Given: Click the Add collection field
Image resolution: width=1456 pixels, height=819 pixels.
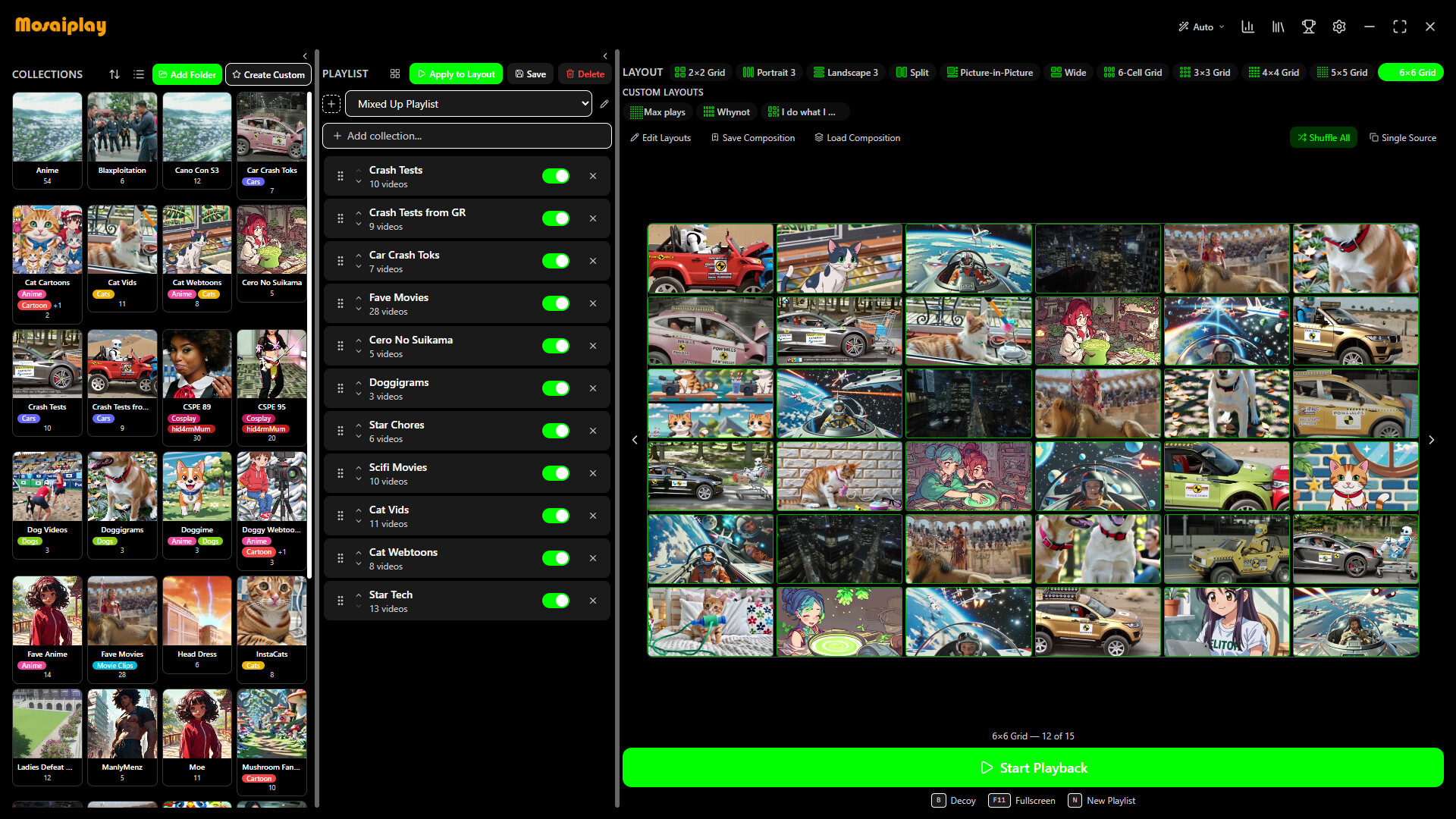Looking at the screenshot, I should 466,136.
